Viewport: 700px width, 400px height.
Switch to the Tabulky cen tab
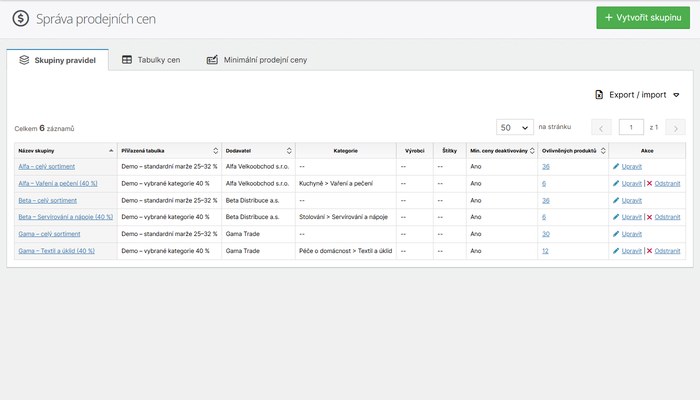click(x=151, y=60)
